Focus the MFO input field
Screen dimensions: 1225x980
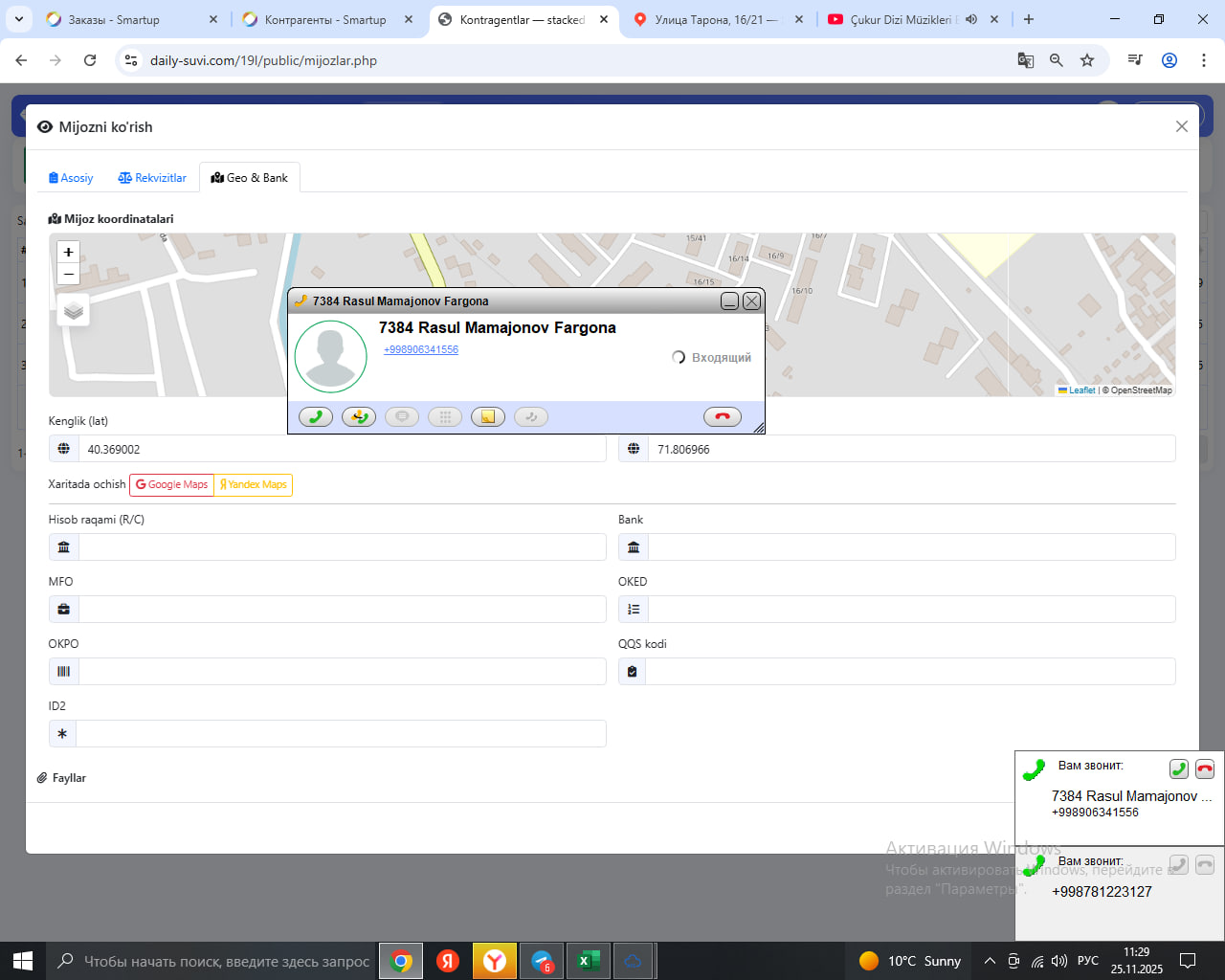(x=342, y=610)
